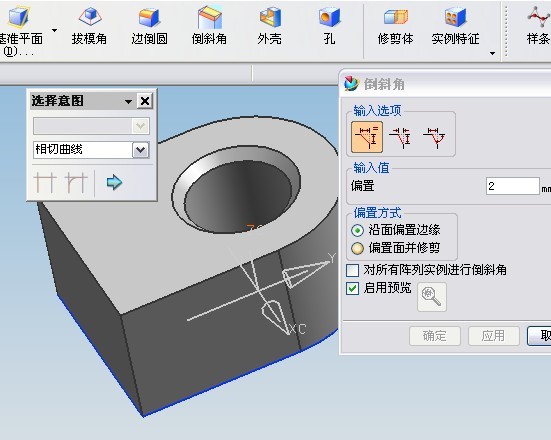The height and width of the screenshot is (440, 551).
Task: Open the 选择意图 title dropdown arrow
Action: [128, 102]
